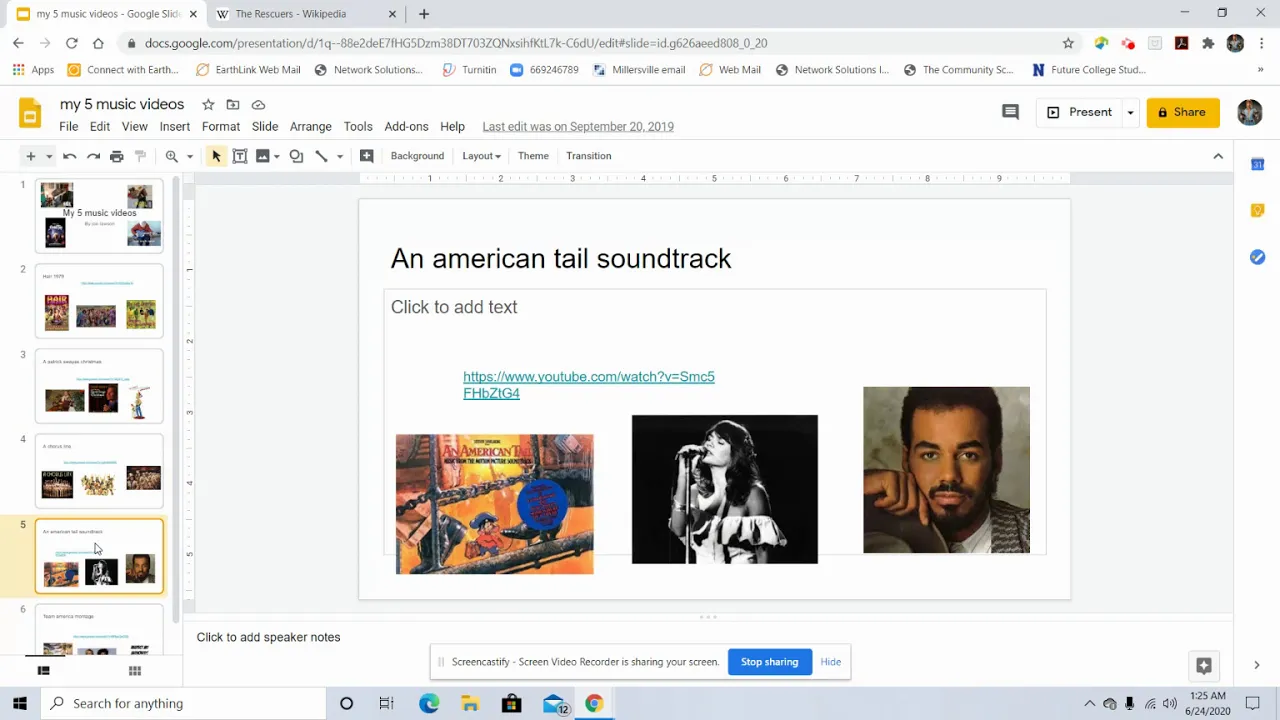Open the comment history icon
The height and width of the screenshot is (720, 1280).
click(x=1010, y=112)
